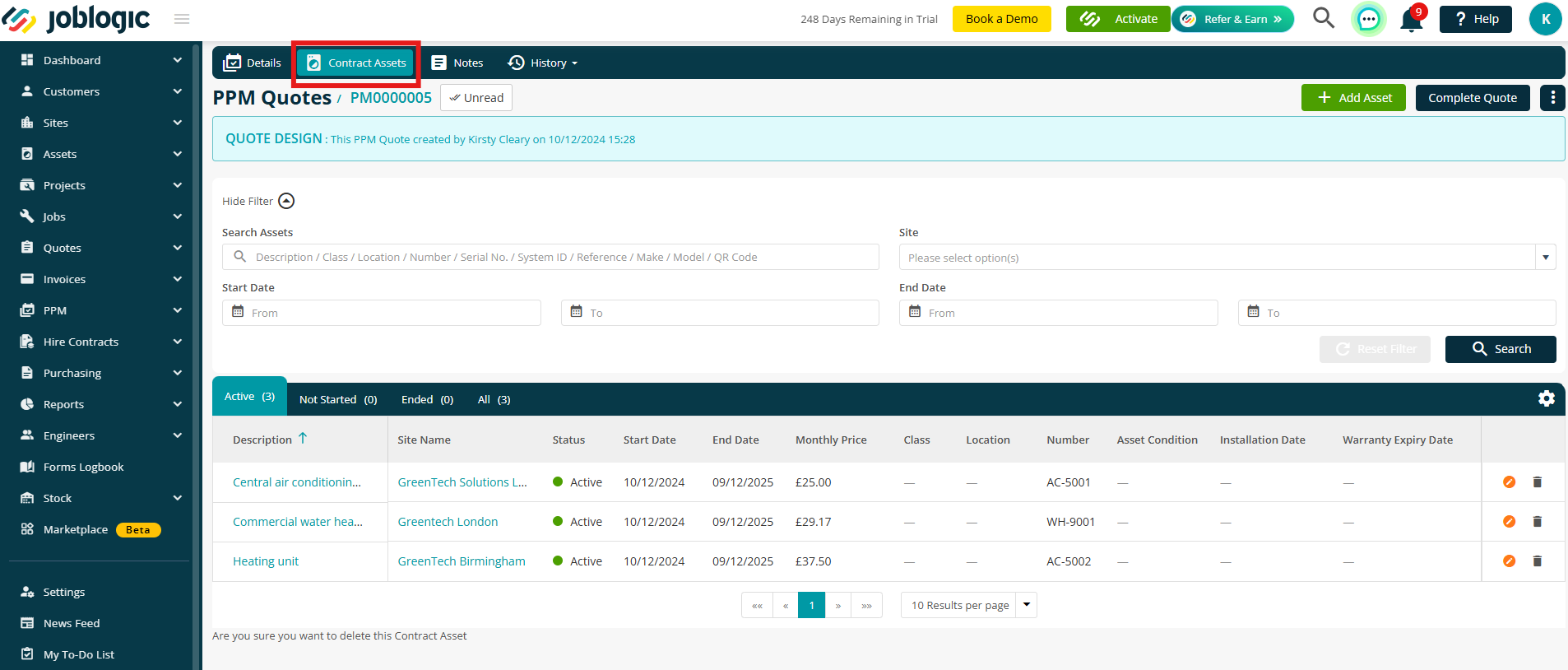Edit the Heating unit asset row
This screenshot has height=670, width=1568.
pos(1509,561)
